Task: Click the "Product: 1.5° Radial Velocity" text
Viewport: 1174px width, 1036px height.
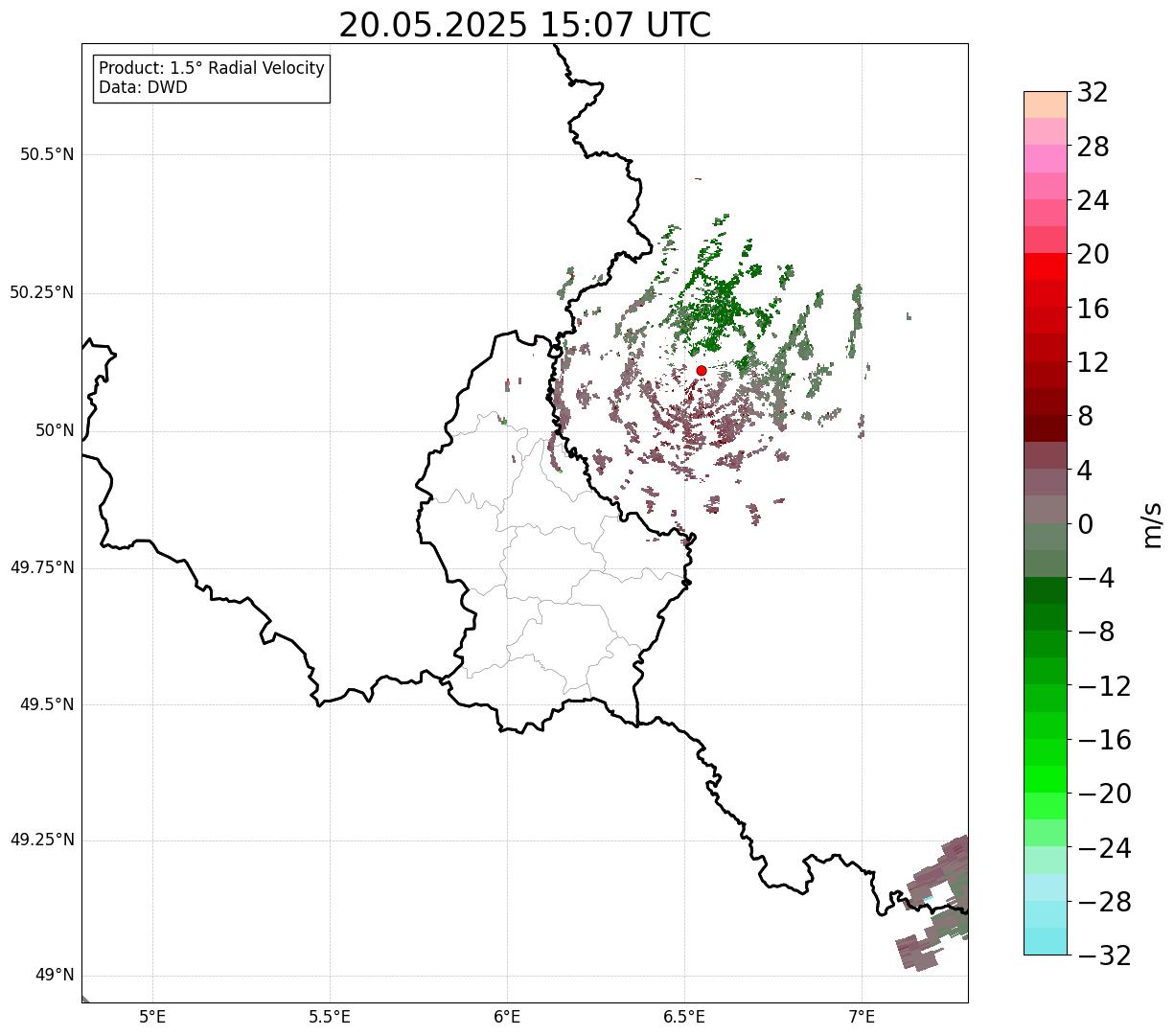Action: 212,69
